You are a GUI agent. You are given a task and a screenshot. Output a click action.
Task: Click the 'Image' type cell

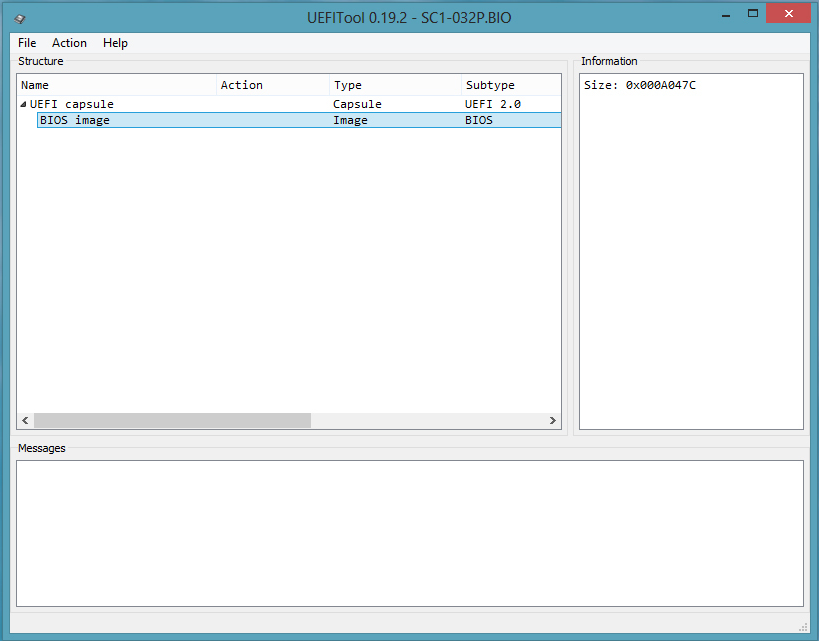click(350, 120)
